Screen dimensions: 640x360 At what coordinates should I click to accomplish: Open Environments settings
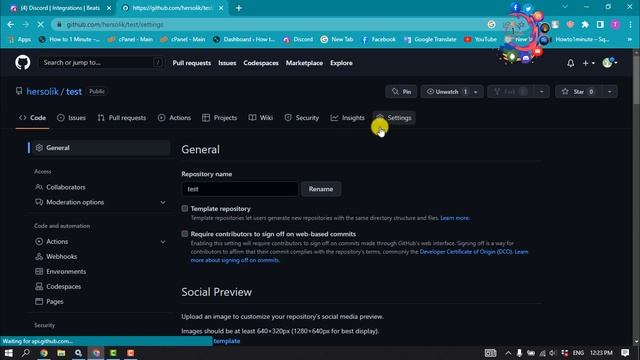tap(100, 272)
